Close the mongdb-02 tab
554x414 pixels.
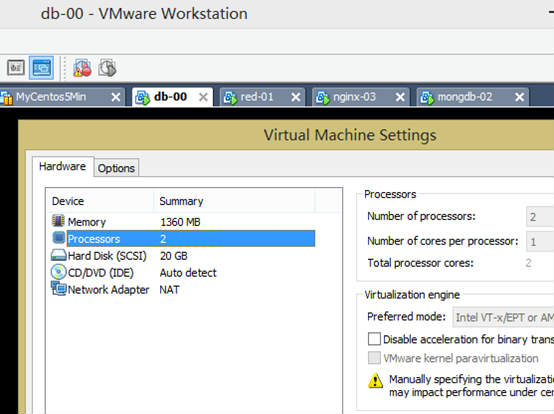[519, 97]
